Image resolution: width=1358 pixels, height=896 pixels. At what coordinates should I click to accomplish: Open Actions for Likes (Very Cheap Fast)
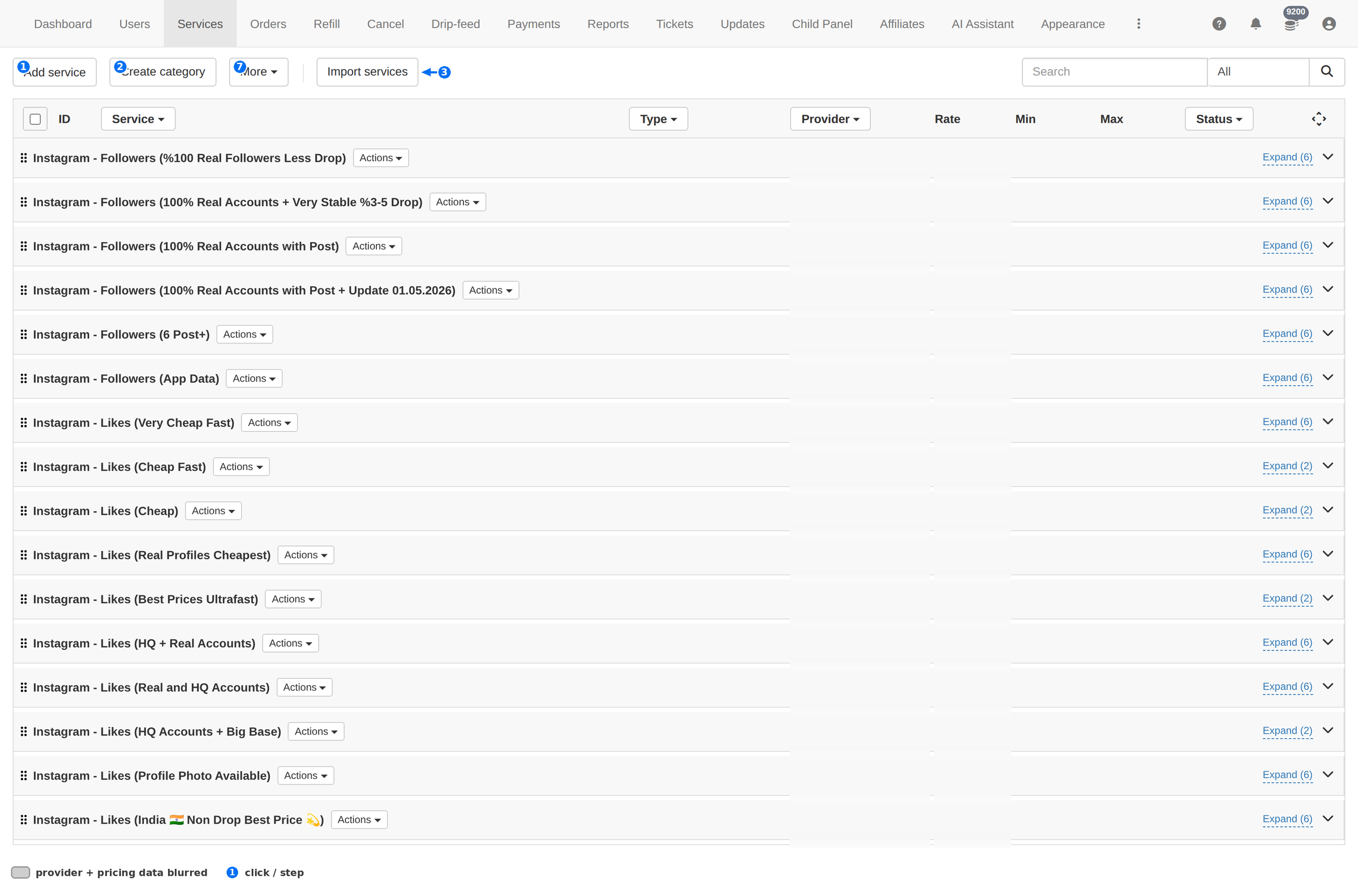tap(269, 423)
